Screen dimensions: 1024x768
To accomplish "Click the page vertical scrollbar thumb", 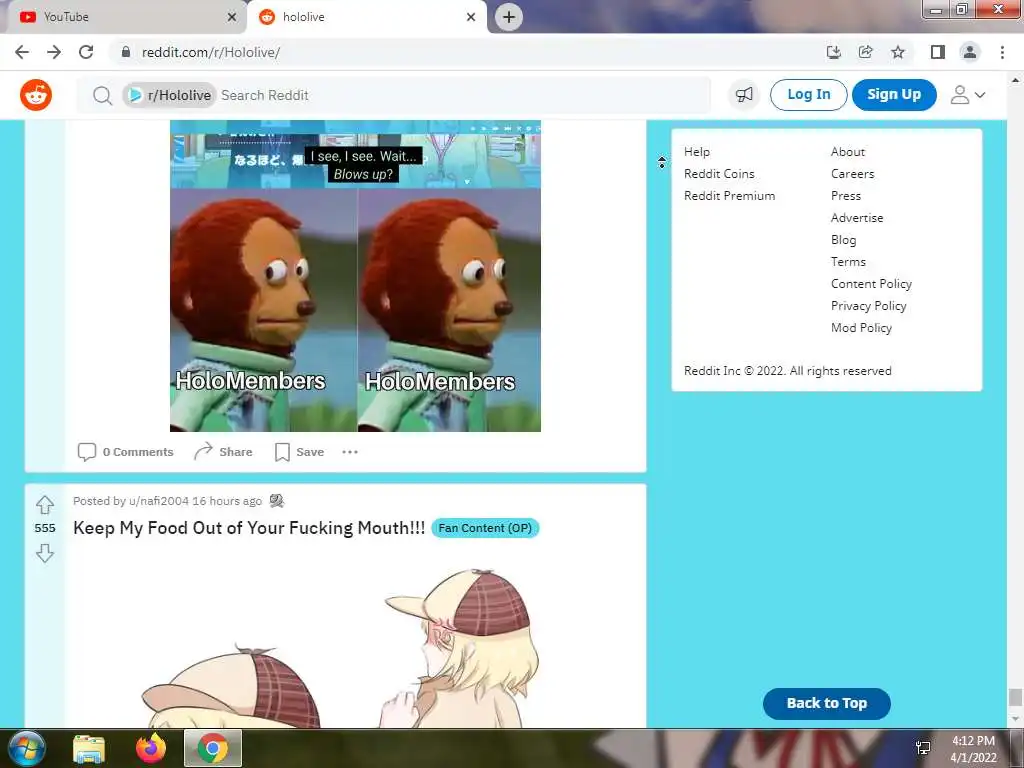I will point(1015,697).
